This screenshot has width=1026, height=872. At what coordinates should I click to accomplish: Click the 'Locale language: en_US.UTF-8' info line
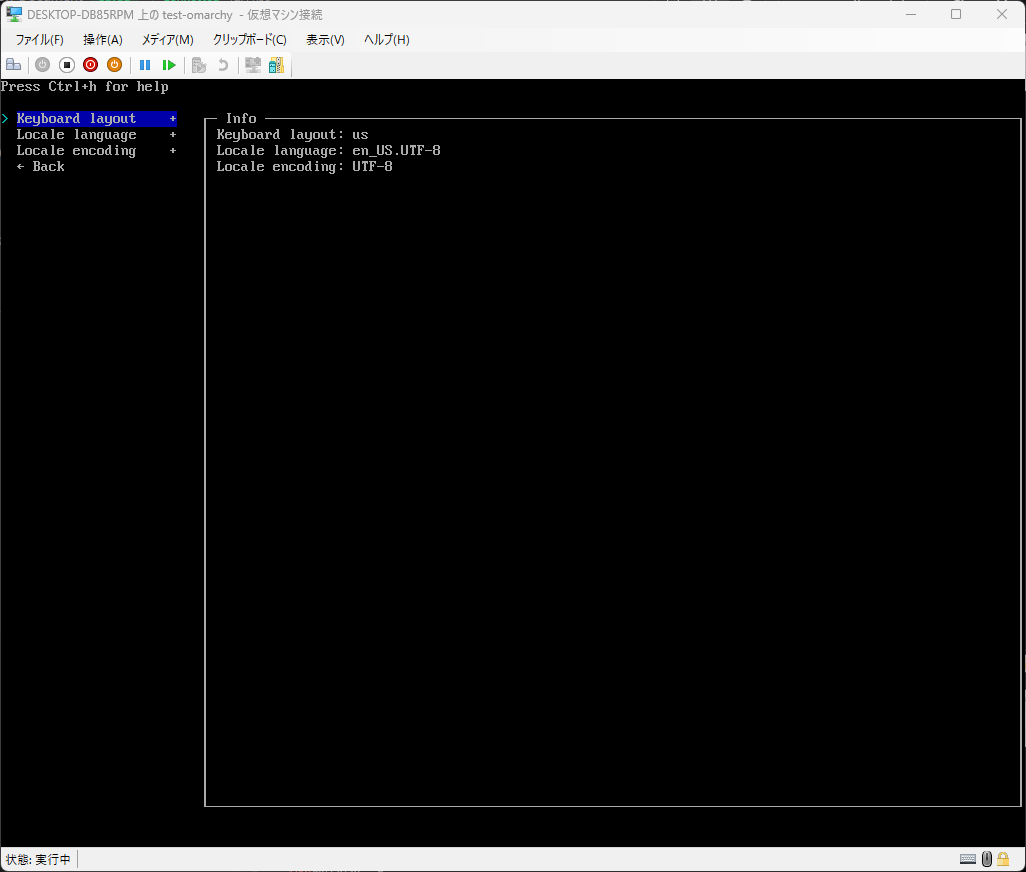[328, 150]
